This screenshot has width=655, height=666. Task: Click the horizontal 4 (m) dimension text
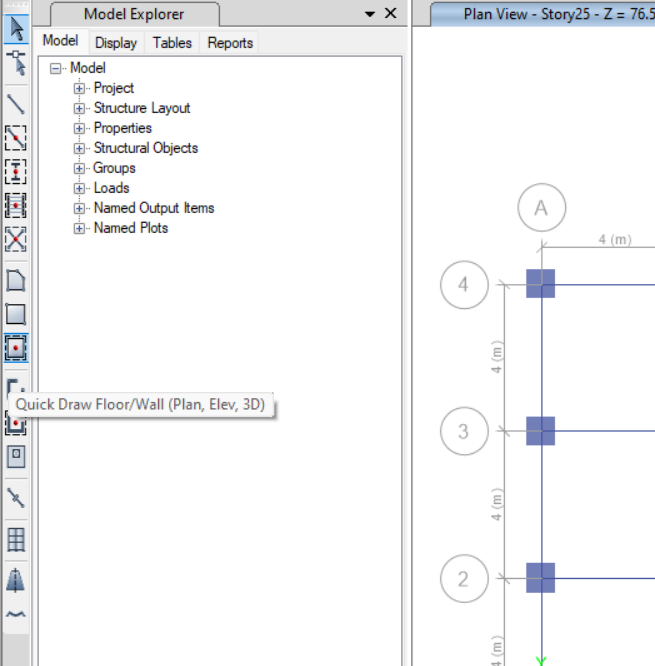coord(615,240)
